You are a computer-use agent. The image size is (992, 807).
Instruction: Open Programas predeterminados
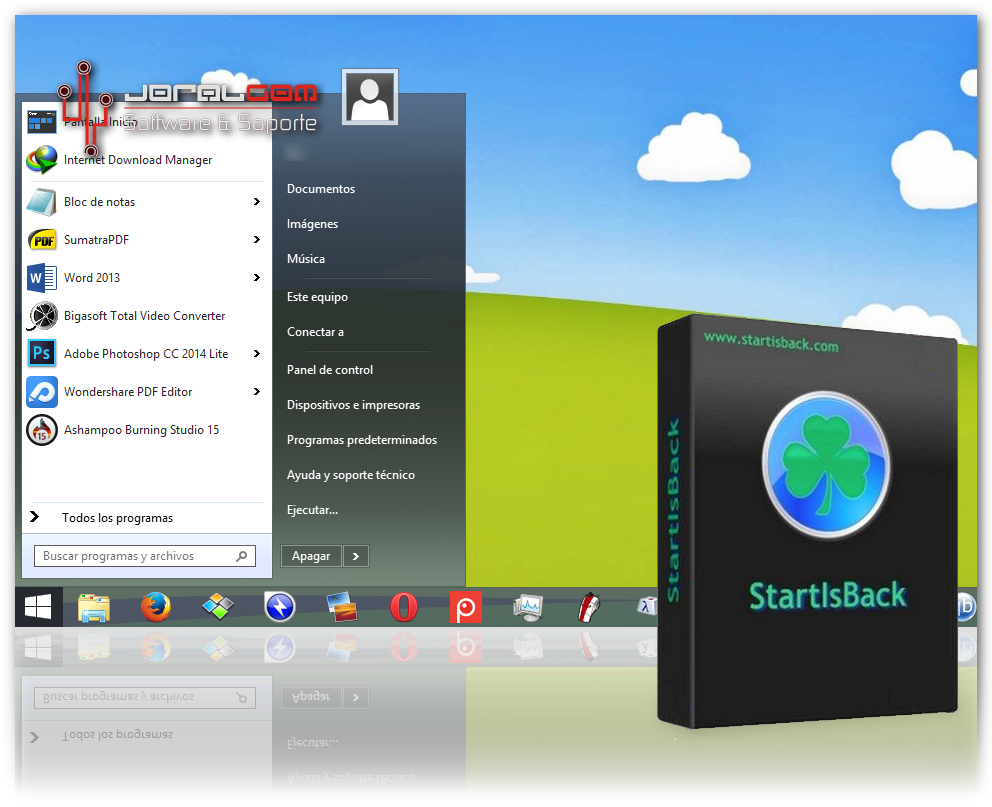point(362,440)
